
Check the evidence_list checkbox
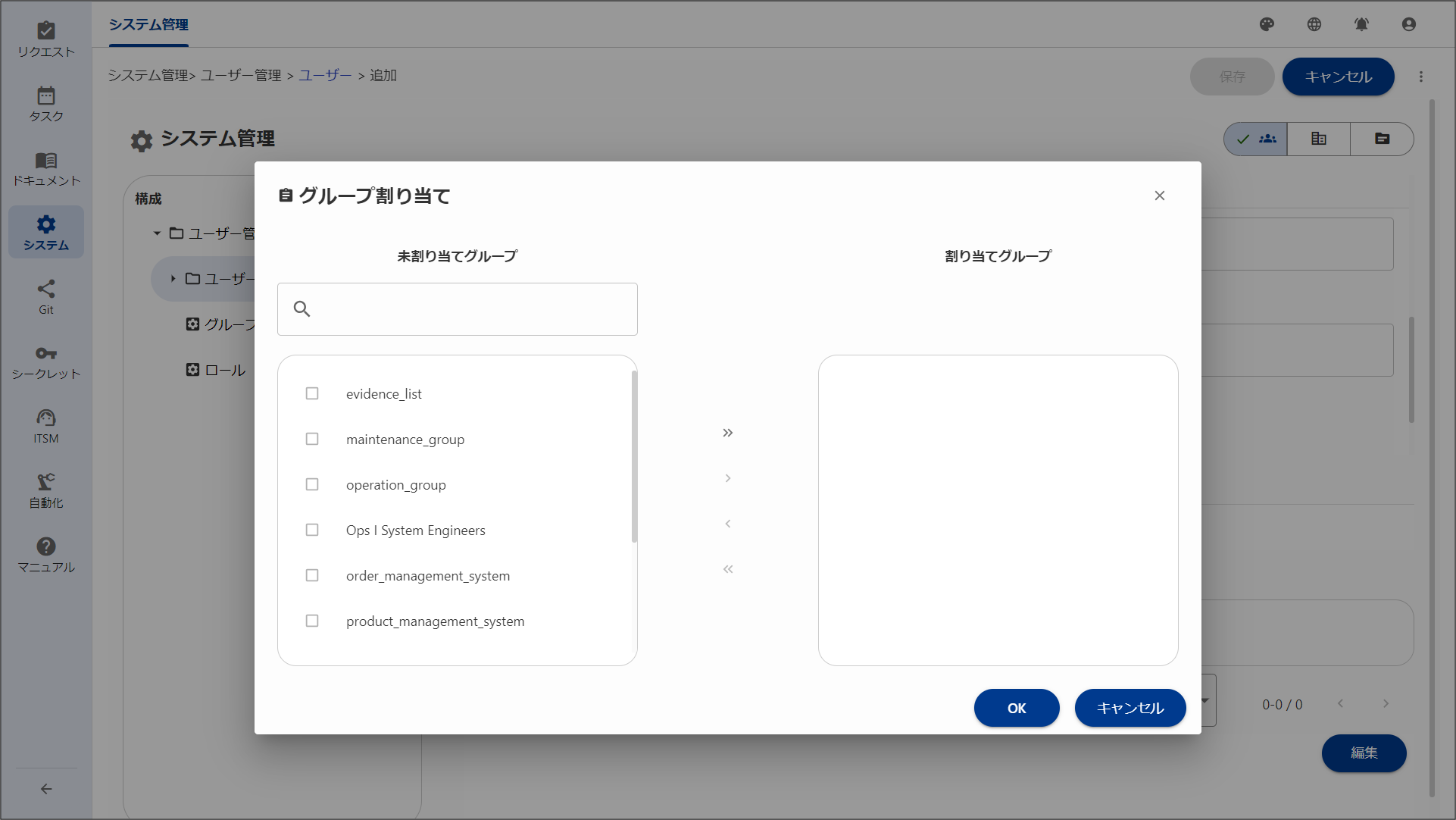(312, 393)
